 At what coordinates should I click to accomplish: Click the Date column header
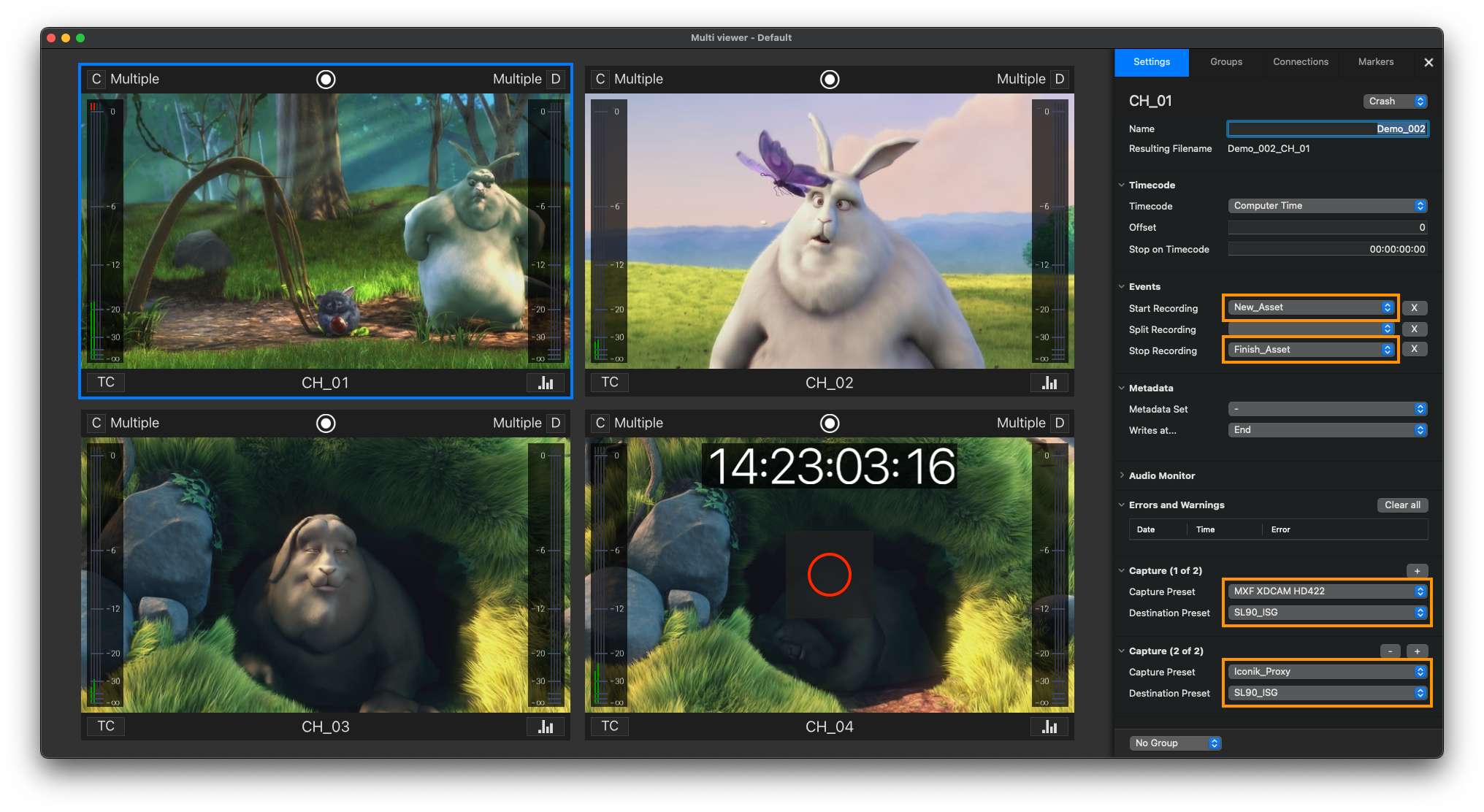click(x=1146, y=529)
